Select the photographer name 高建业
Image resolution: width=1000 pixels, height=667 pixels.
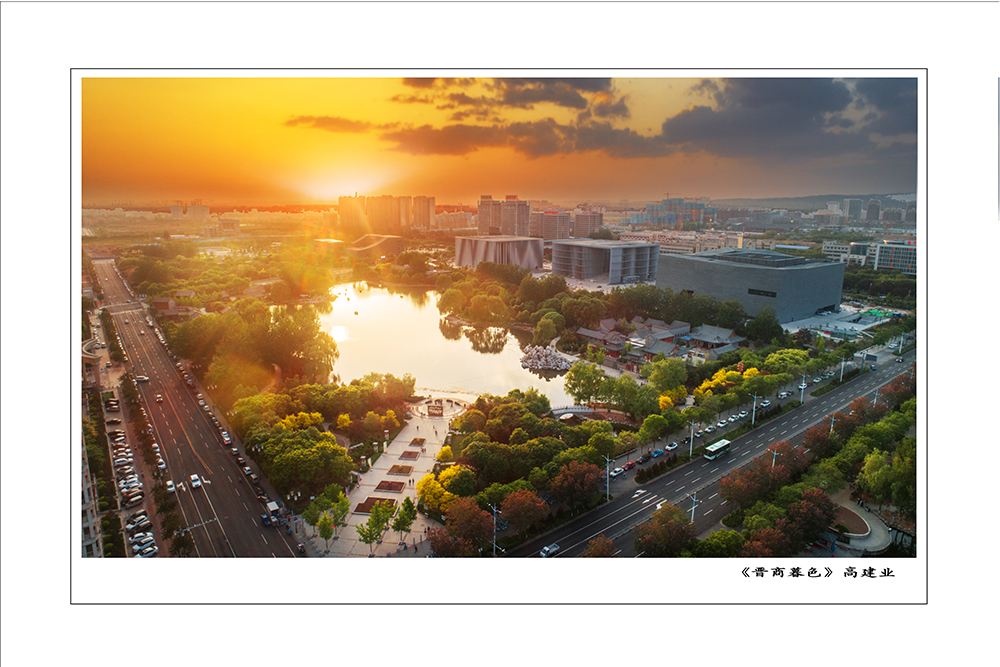click(869, 572)
